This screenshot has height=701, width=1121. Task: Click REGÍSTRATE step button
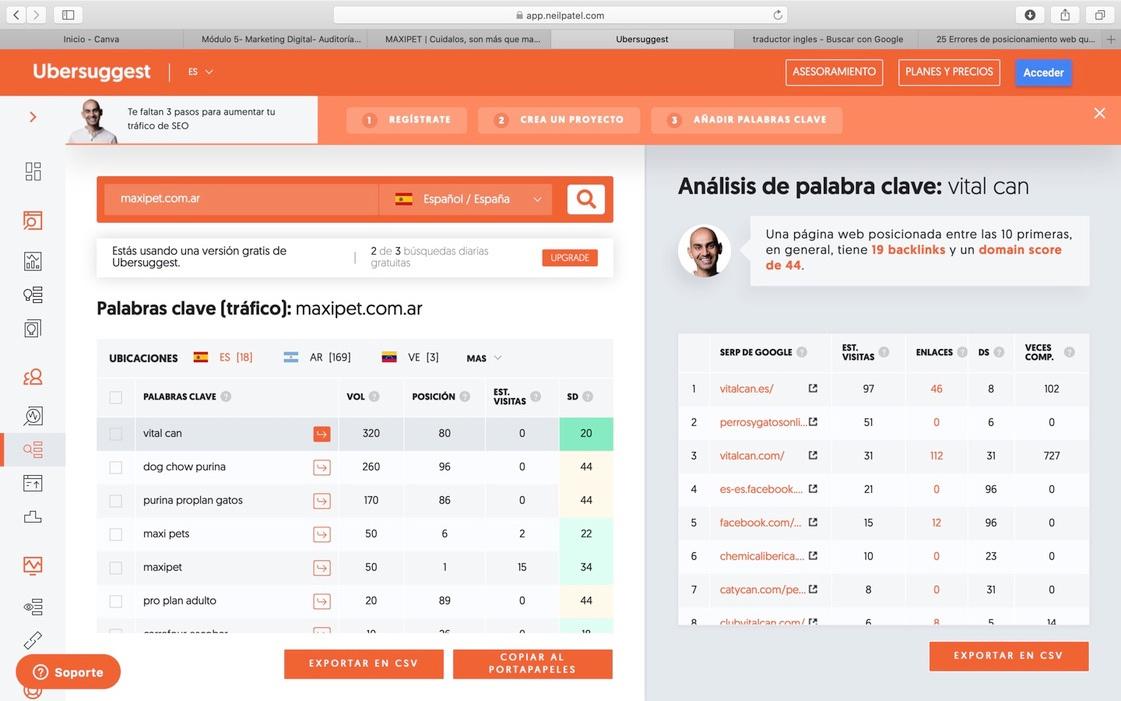point(407,120)
